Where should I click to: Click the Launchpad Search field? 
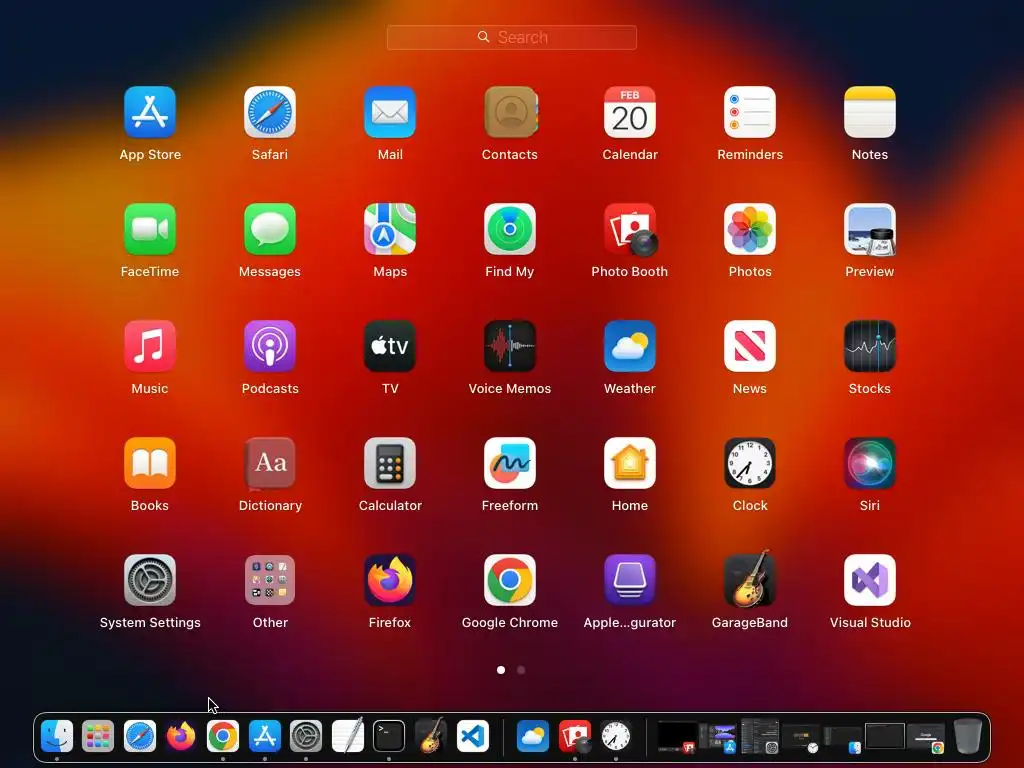(x=511, y=37)
